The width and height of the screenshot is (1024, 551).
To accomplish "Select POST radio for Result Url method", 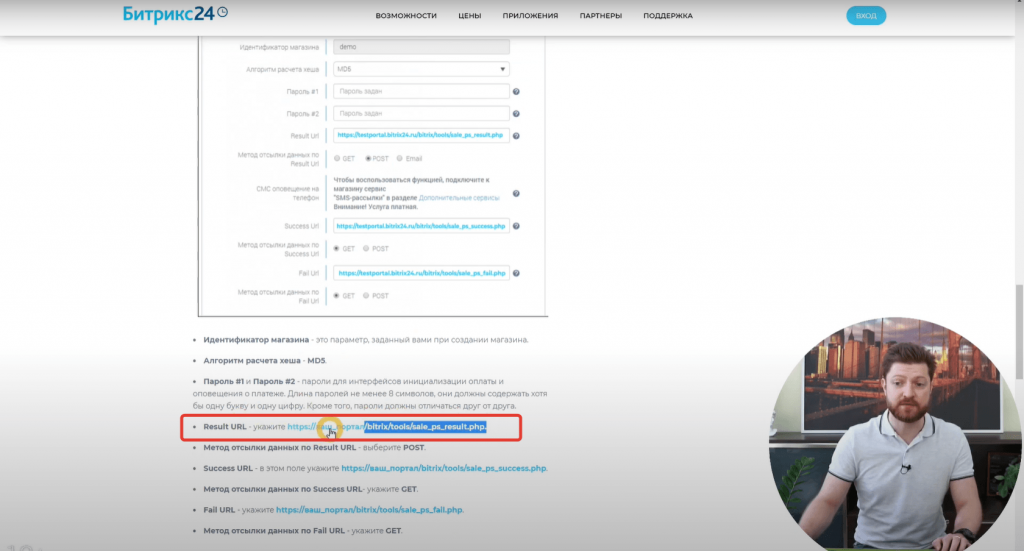I will click(x=368, y=159).
